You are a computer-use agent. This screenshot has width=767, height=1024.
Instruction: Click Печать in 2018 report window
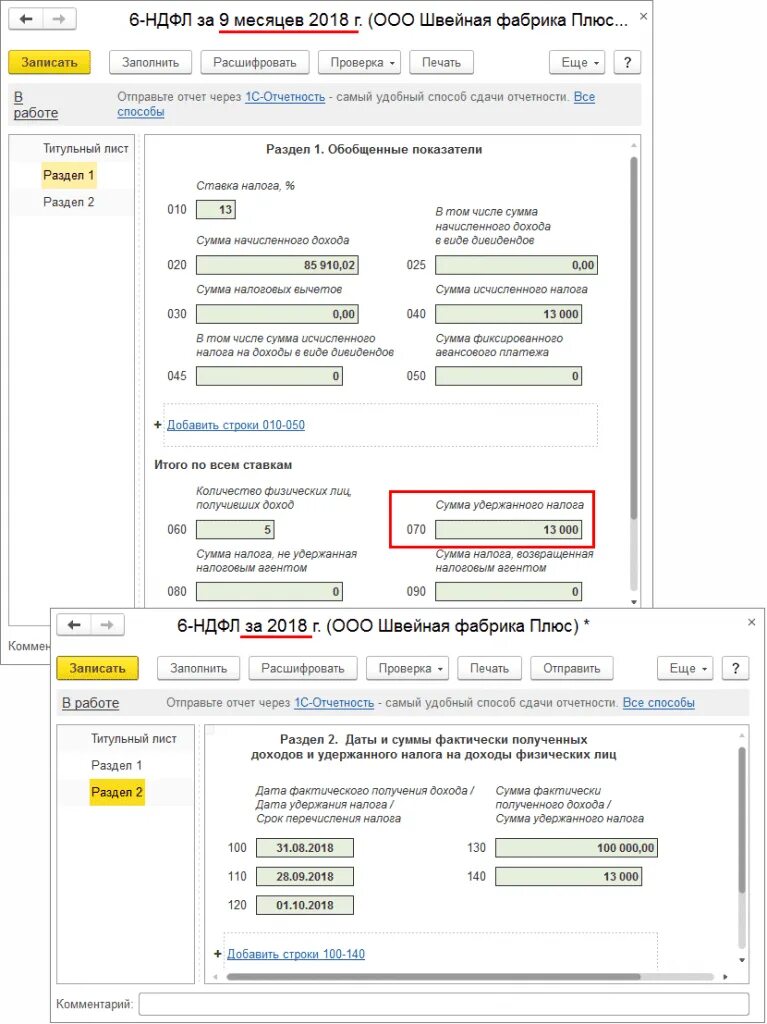[489, 669]
